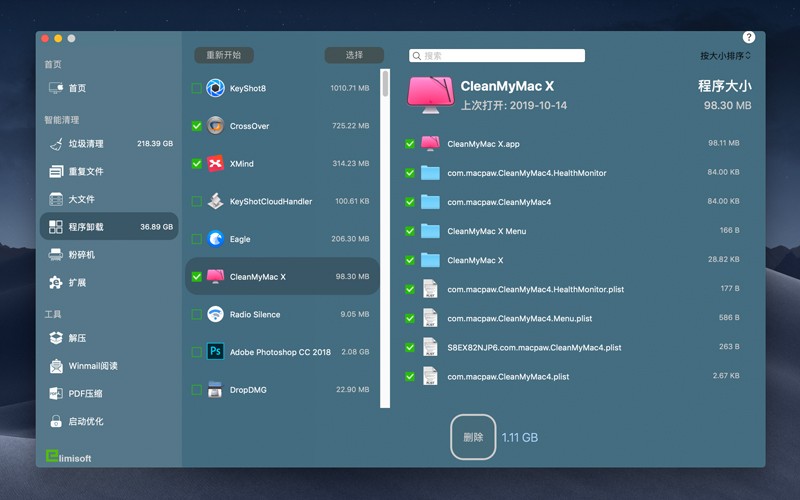Viewport: 800px width, 500px height.
Task: Check the KeyShotCloudHandler checkbox
Action: coord(196,201)
